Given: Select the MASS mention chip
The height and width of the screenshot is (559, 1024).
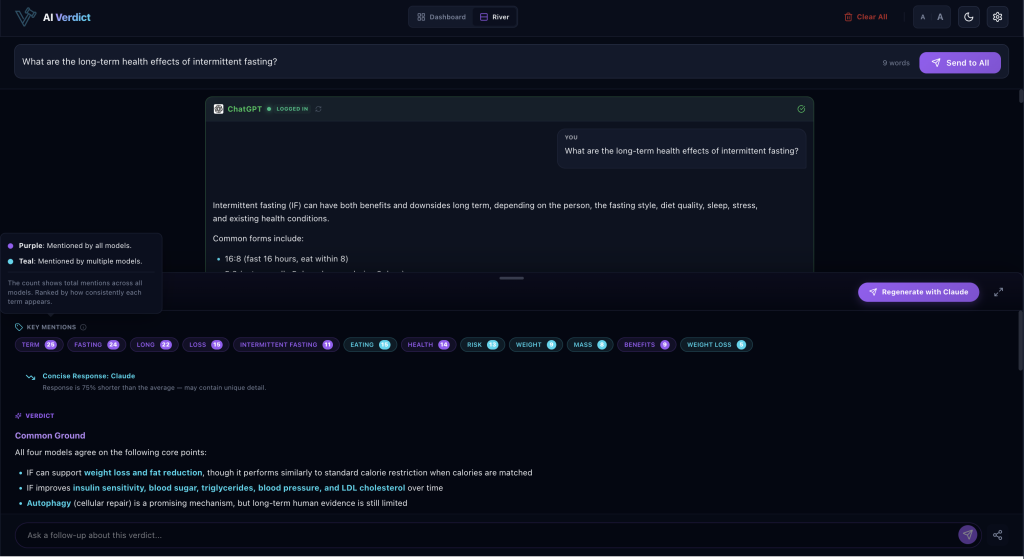Looking at the screenshot, I should click(x=589, y=345).
